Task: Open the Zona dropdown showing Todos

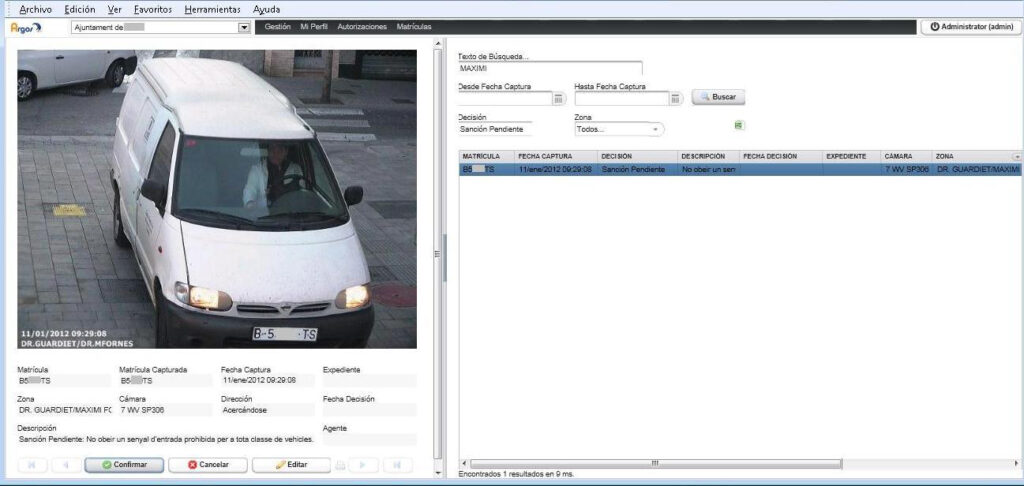Action: [x=656, y=129]
